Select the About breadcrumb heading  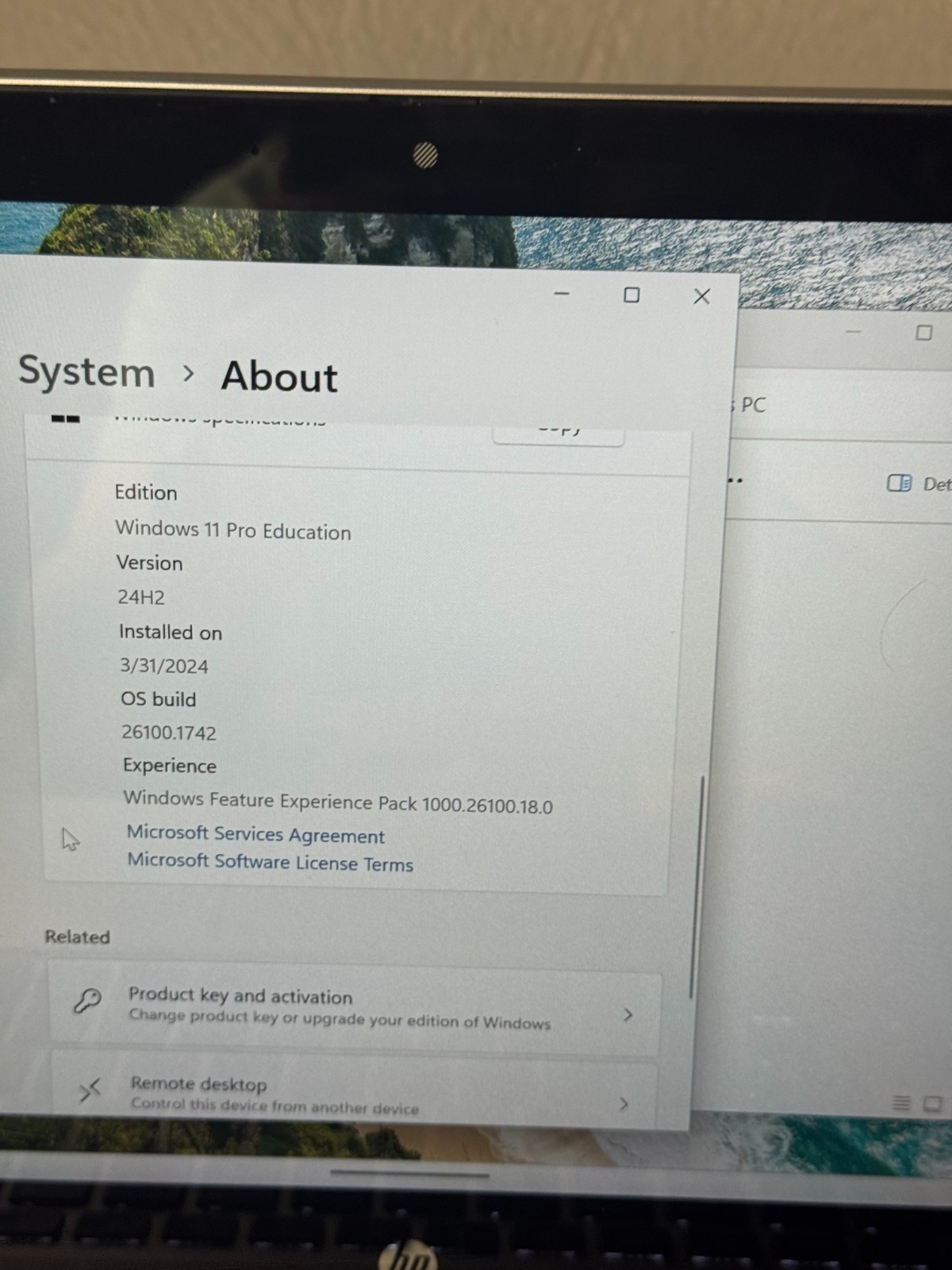279,376
